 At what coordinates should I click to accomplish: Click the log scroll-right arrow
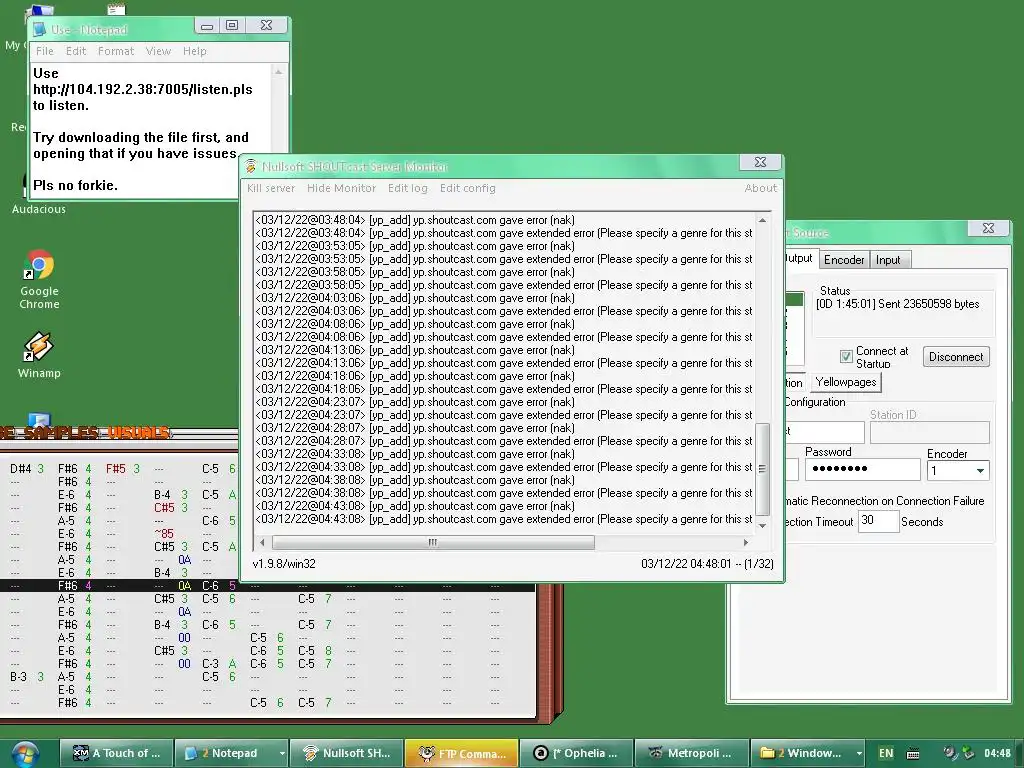[746, 542]
